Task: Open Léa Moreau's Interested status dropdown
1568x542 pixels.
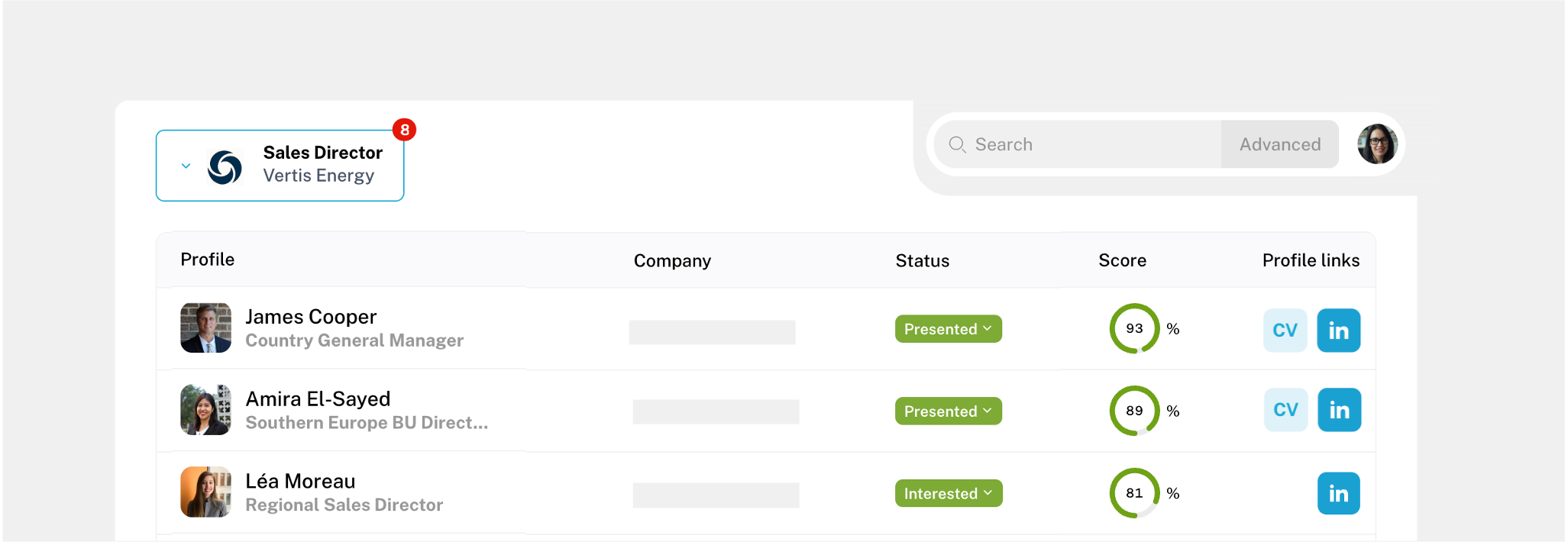Action: (948, 493)
